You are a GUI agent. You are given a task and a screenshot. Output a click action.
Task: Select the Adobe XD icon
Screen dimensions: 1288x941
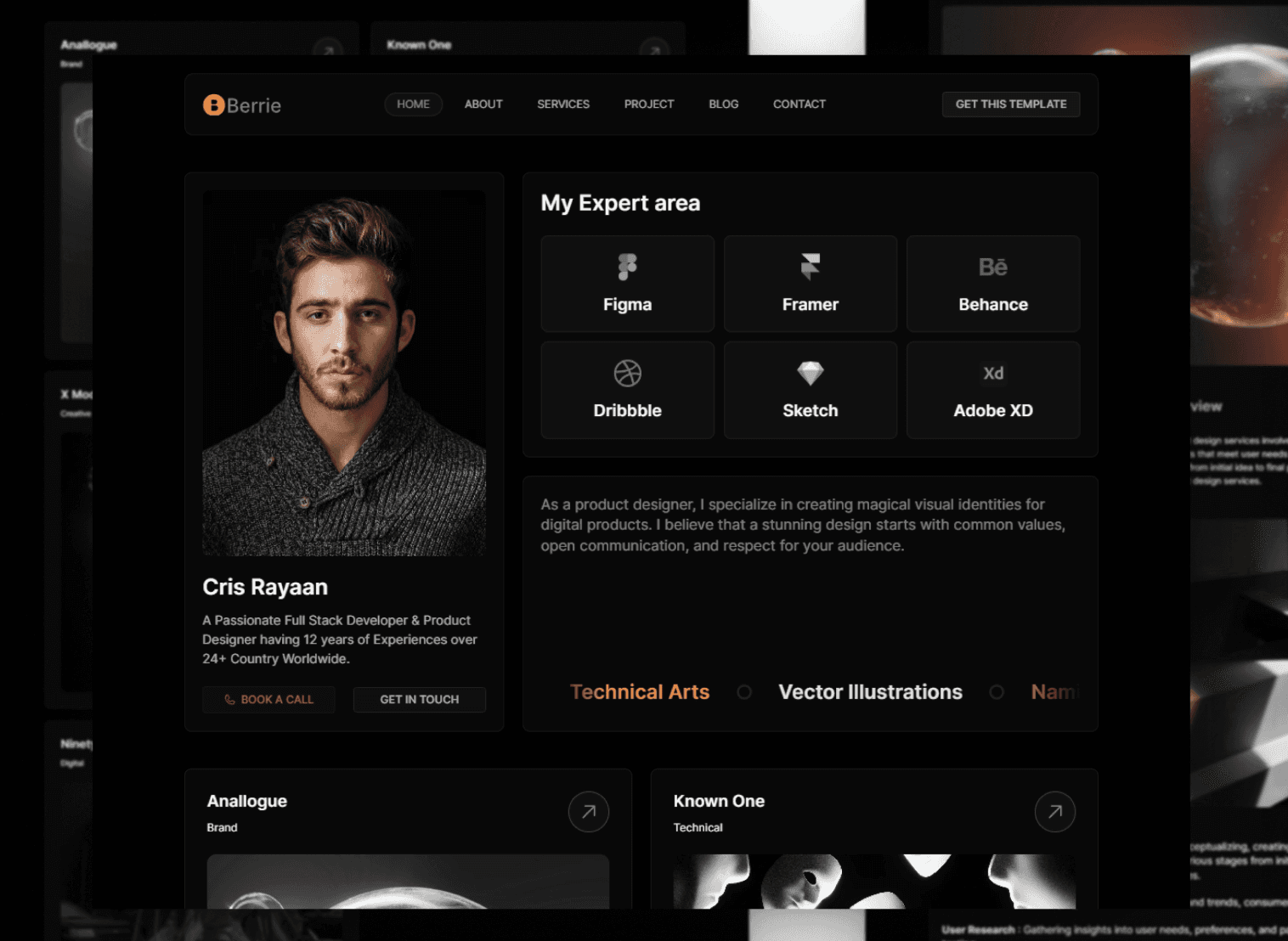[993, 373]
